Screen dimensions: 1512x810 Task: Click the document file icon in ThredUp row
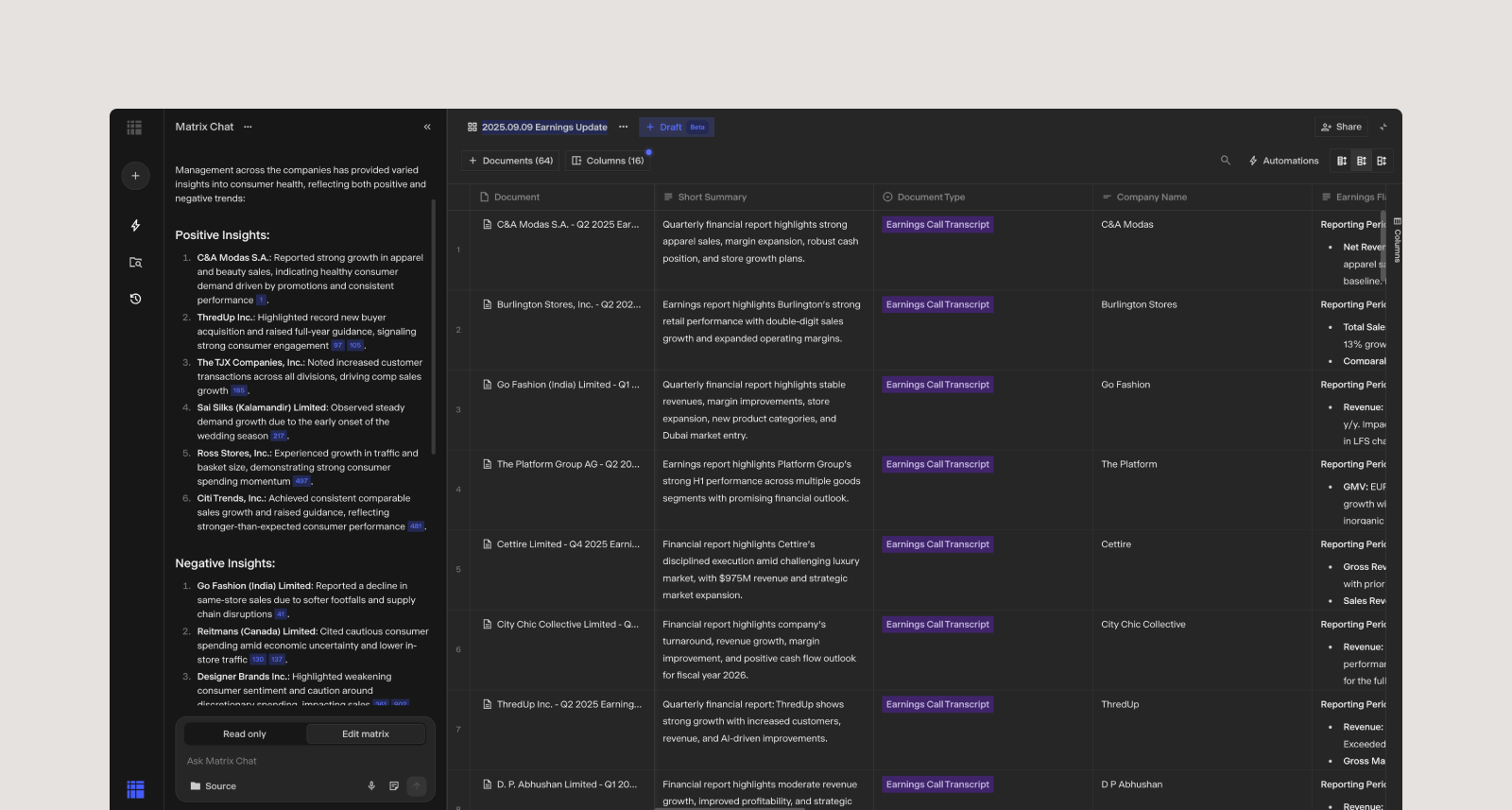click(488, 705)
